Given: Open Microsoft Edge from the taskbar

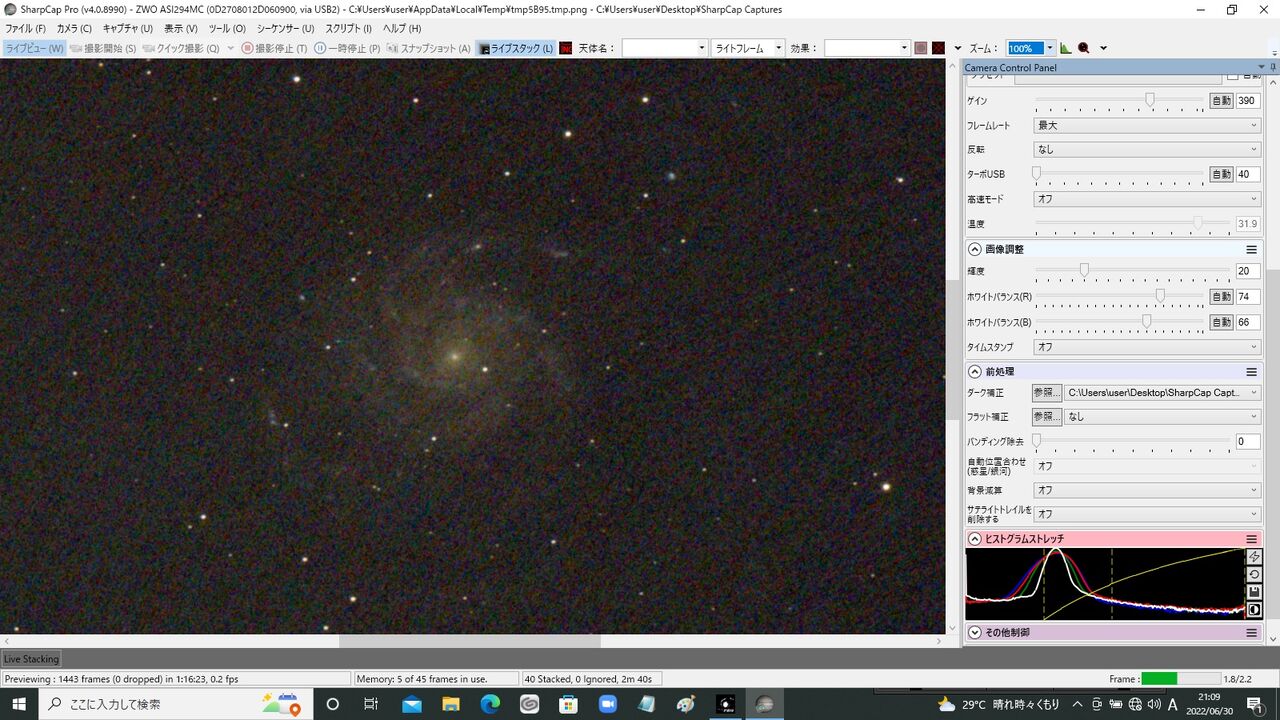Looking at the screenshot, I should (x=489, y=704).
